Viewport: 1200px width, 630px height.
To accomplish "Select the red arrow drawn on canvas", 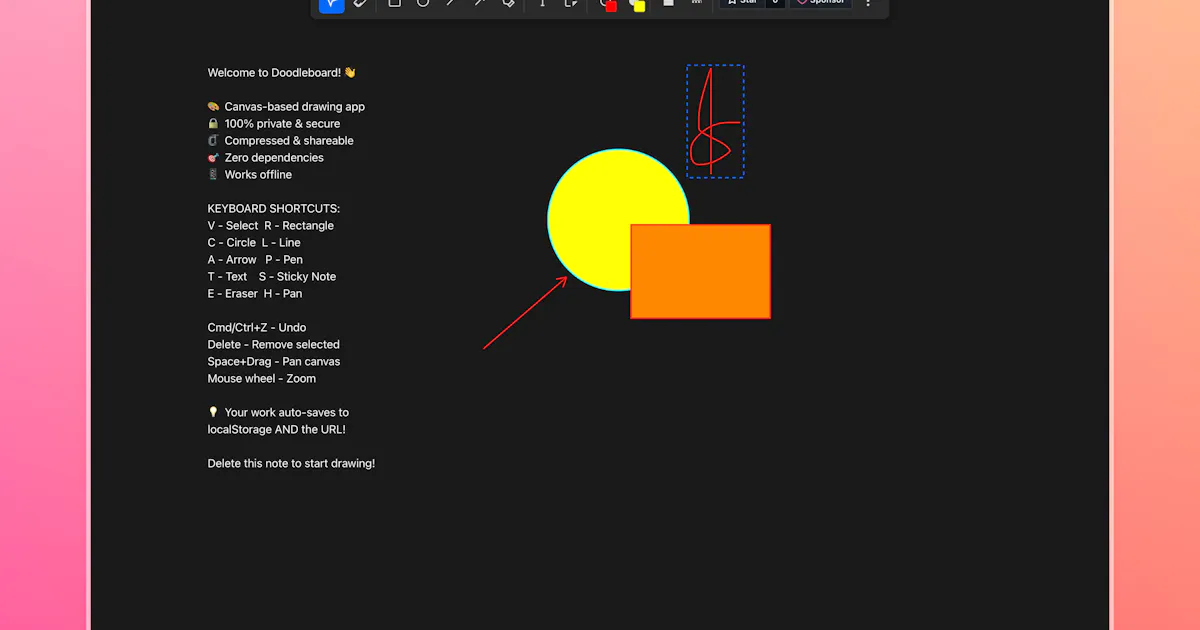I will [526, 313].
